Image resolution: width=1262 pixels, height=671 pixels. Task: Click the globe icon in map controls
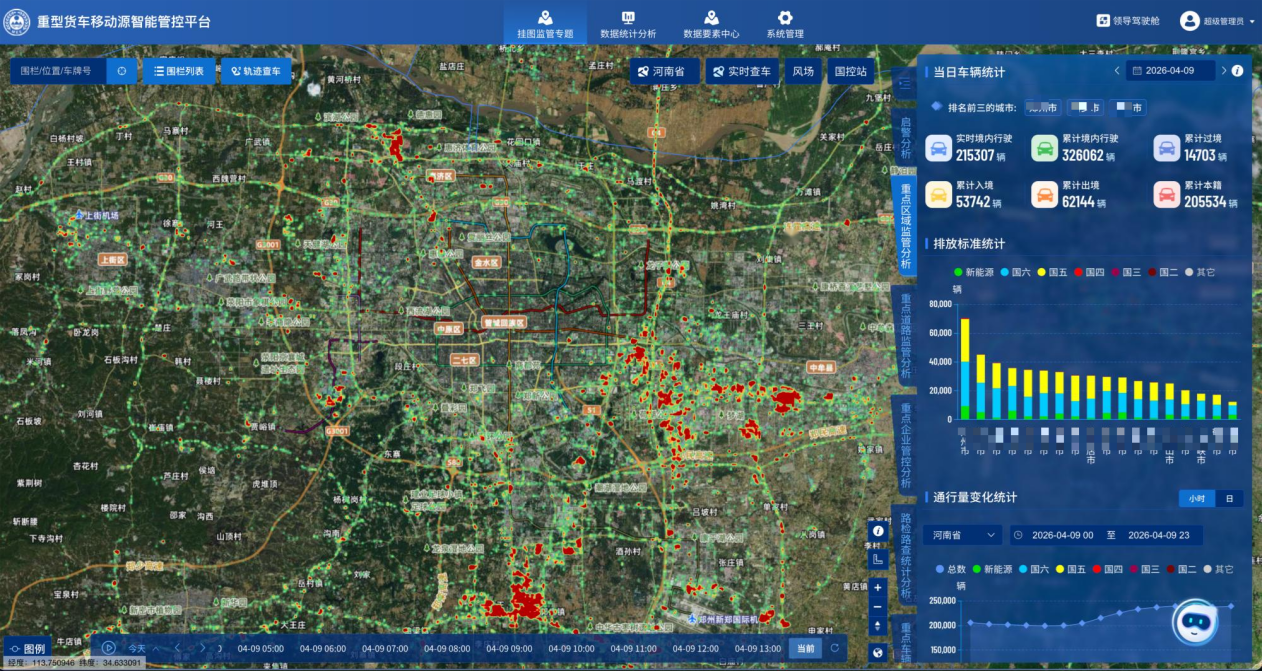pyautogui.click(x=877, y=653)
